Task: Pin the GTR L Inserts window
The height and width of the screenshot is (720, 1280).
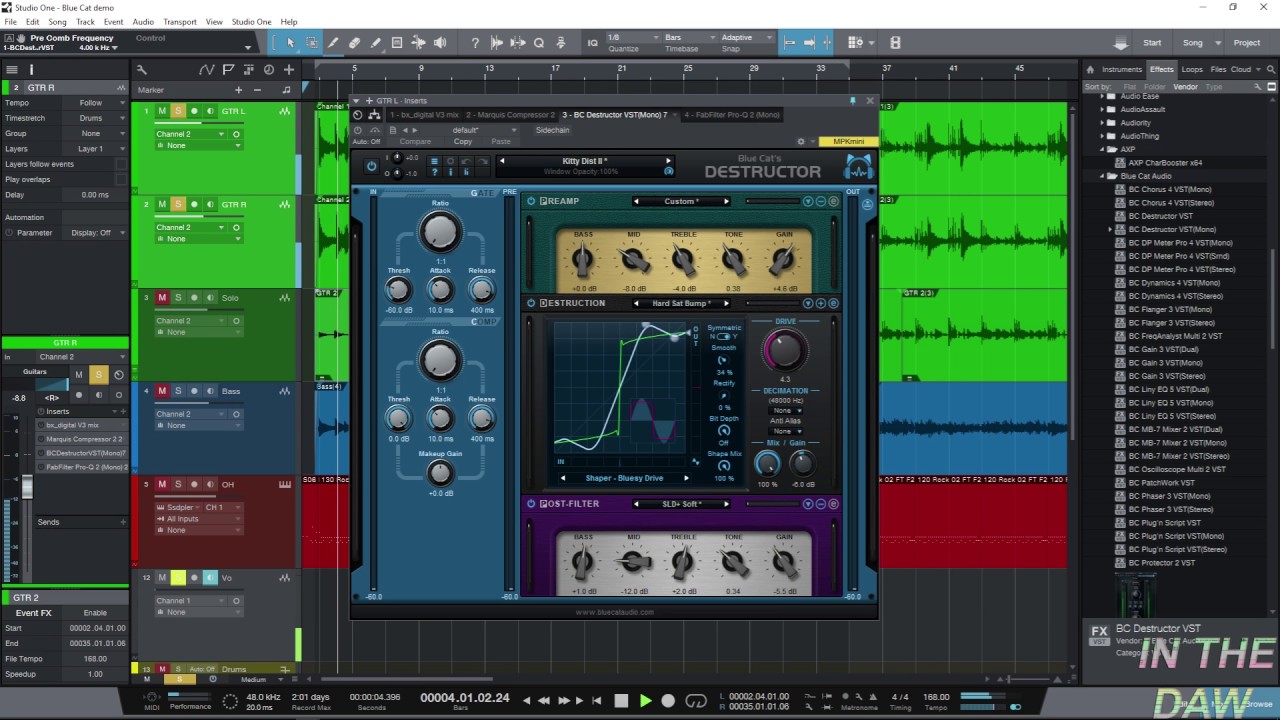Action: click(853, 101)
